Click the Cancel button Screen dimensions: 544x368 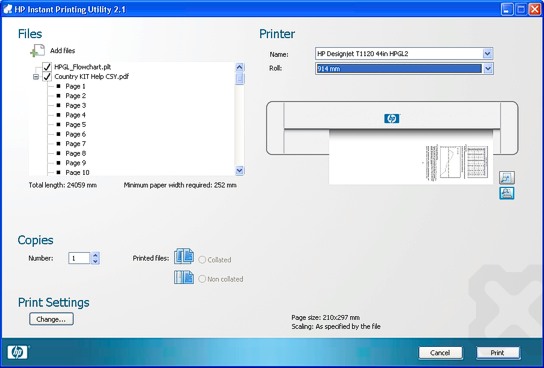(x=440, y=353)
